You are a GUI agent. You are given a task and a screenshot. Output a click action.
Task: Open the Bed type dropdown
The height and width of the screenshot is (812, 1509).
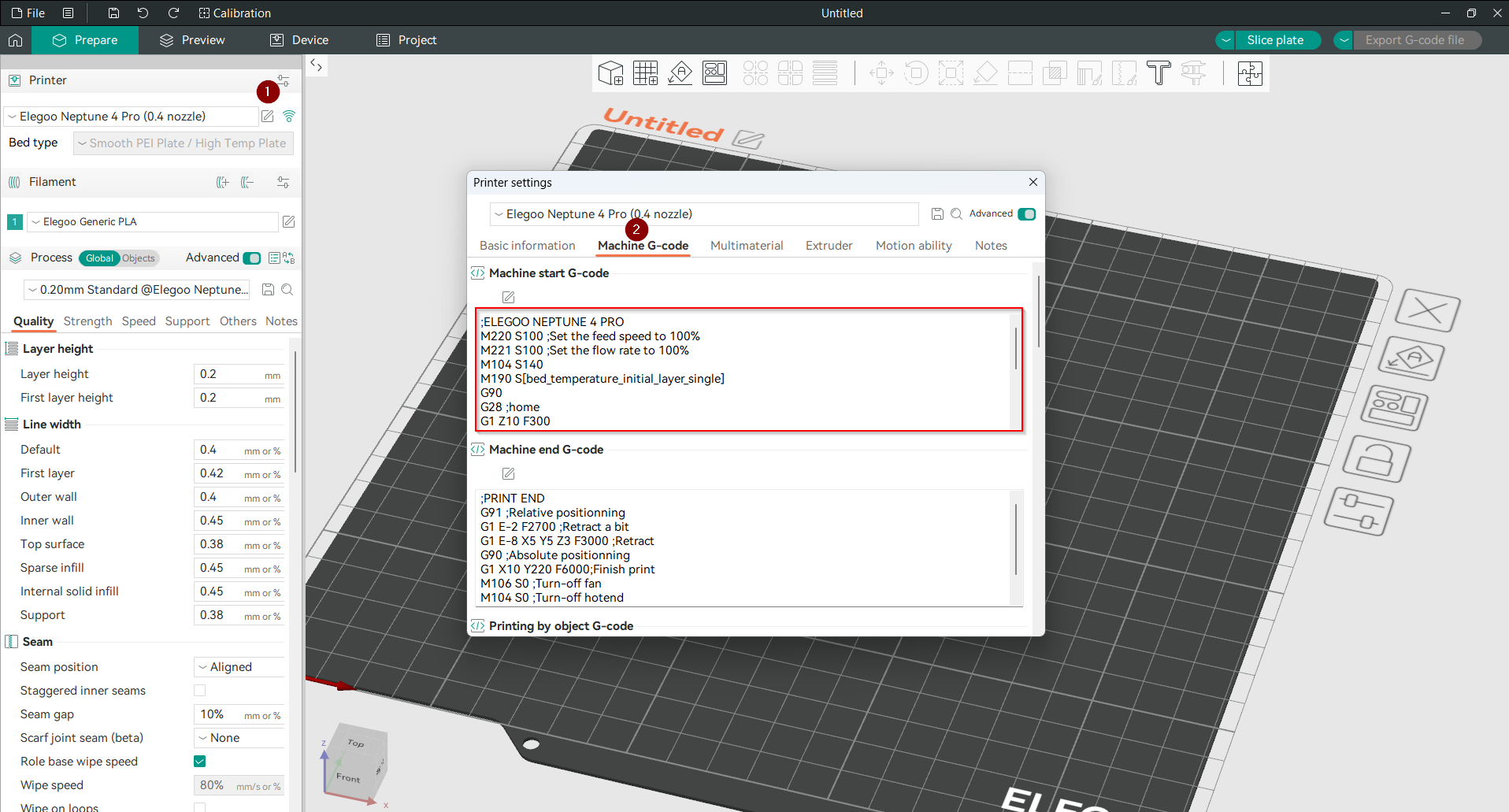tap(184, 143)
